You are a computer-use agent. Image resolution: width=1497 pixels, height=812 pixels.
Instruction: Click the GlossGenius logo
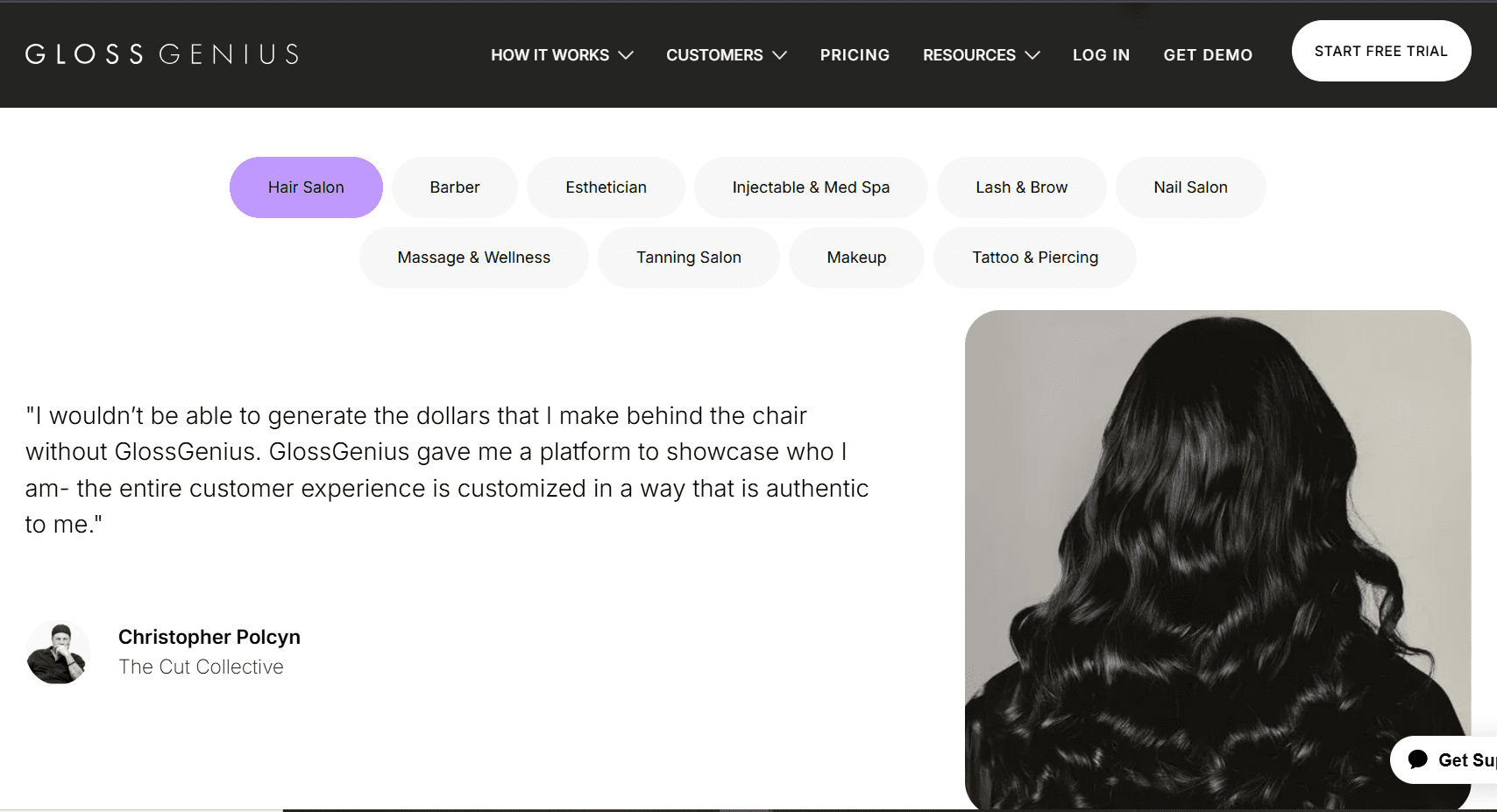point(162,54)
